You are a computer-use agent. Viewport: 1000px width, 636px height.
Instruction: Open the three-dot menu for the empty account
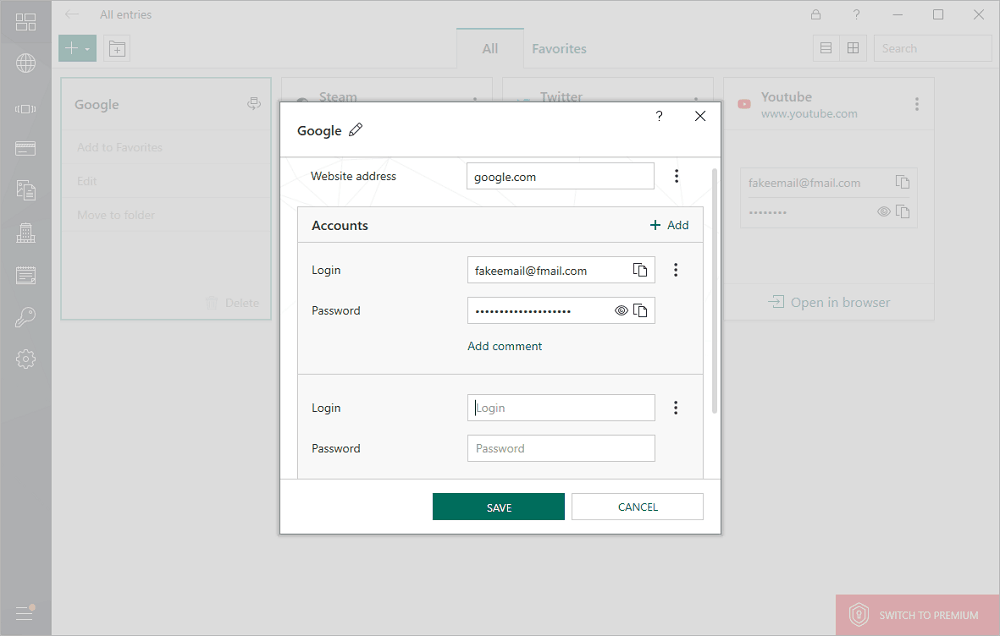click(676, 408)
